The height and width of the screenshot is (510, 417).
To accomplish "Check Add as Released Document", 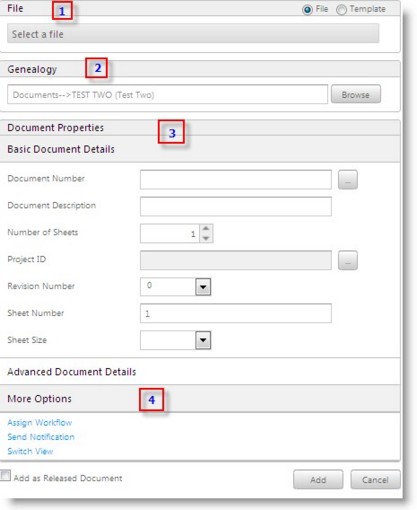I will (x=5, y=475).
